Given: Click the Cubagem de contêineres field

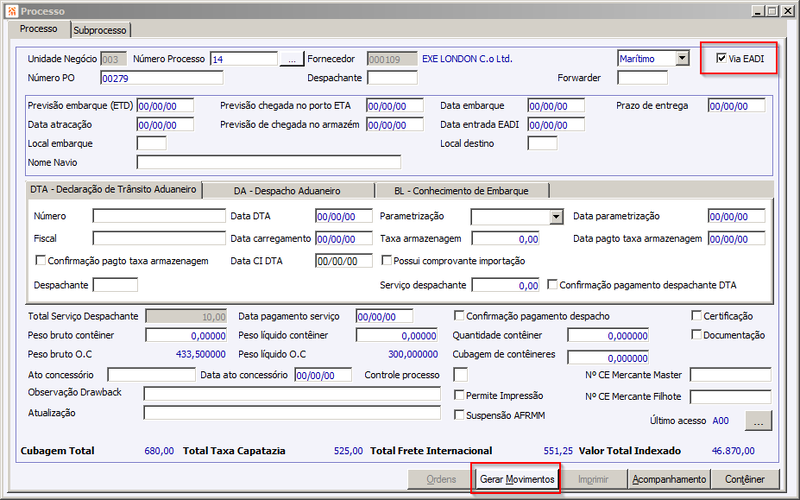Looking at the screenshot, I should pyautogui.click(x=608, y=358).
